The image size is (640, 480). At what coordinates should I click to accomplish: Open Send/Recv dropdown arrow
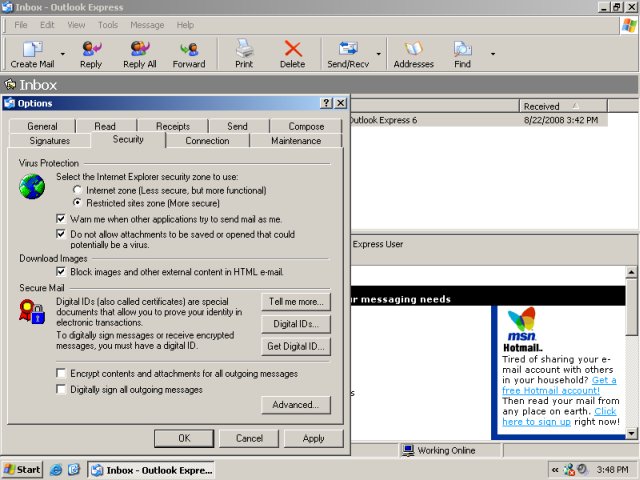(x=378, y=53)
